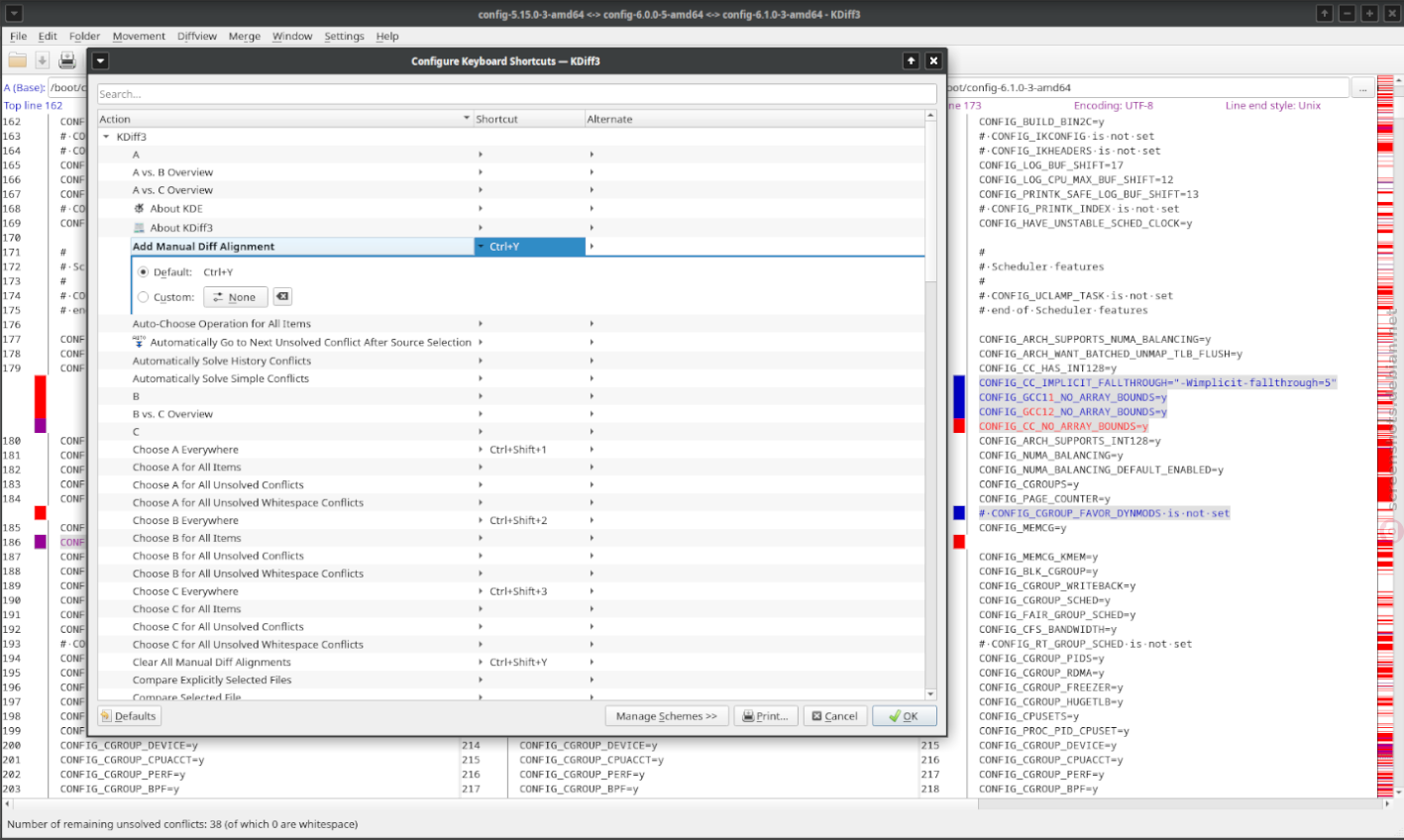The width and height of the screenshot is (1404, 840).
Task: Cancel the shortcuts dialog
Action: click(x=834, y=716)
